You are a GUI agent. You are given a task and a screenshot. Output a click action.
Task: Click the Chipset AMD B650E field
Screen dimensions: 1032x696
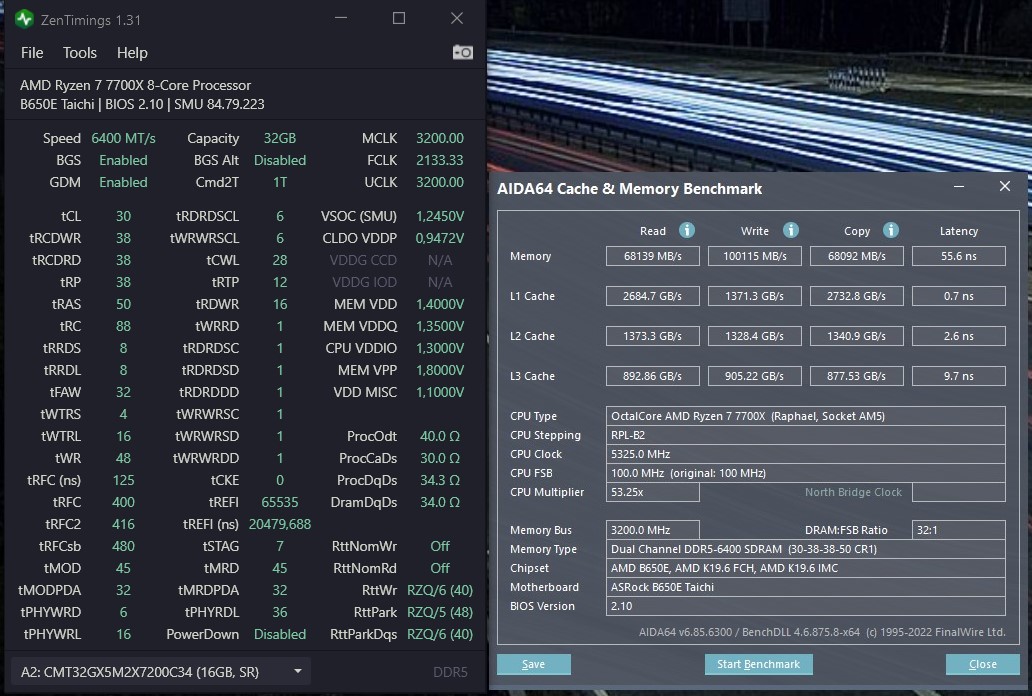tap(806, 568)
